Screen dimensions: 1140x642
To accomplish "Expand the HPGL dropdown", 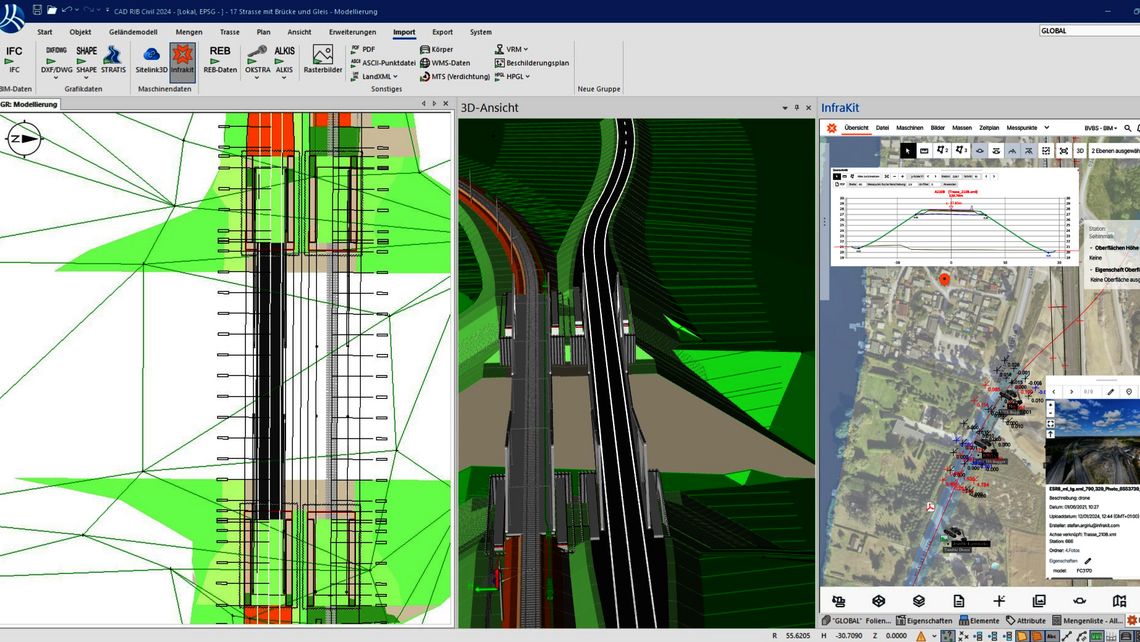I will point(527,76).
